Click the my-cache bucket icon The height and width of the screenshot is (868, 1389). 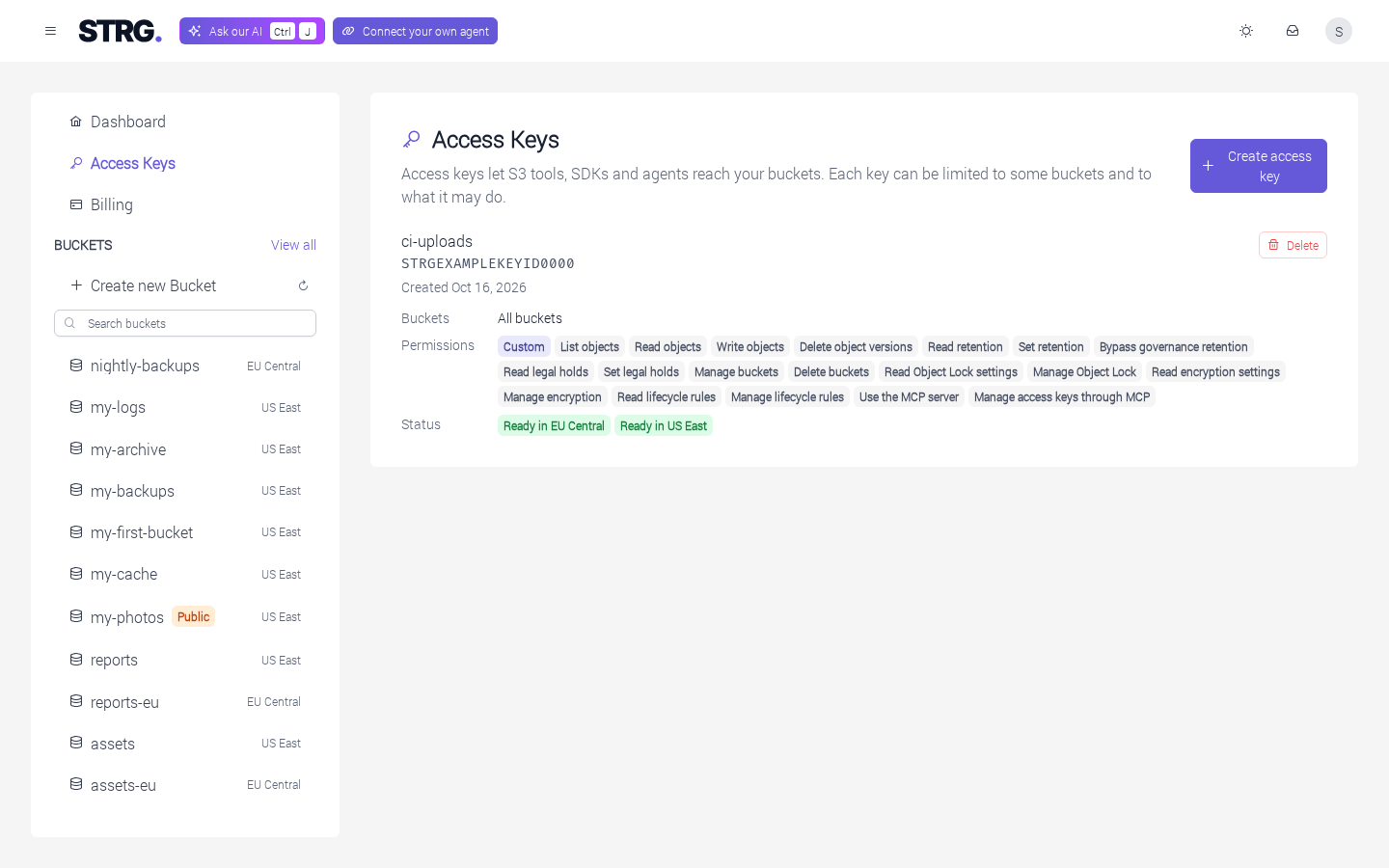(76, 574)
